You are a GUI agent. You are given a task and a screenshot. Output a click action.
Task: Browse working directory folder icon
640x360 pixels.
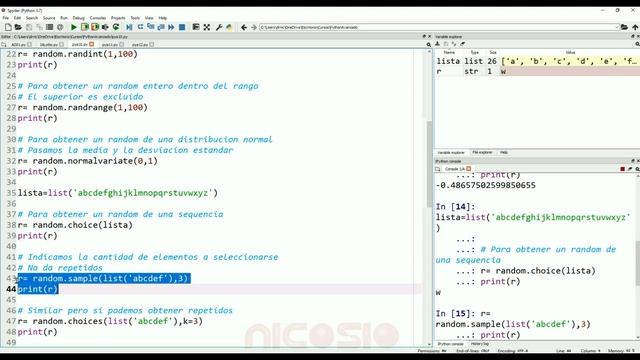624,27
